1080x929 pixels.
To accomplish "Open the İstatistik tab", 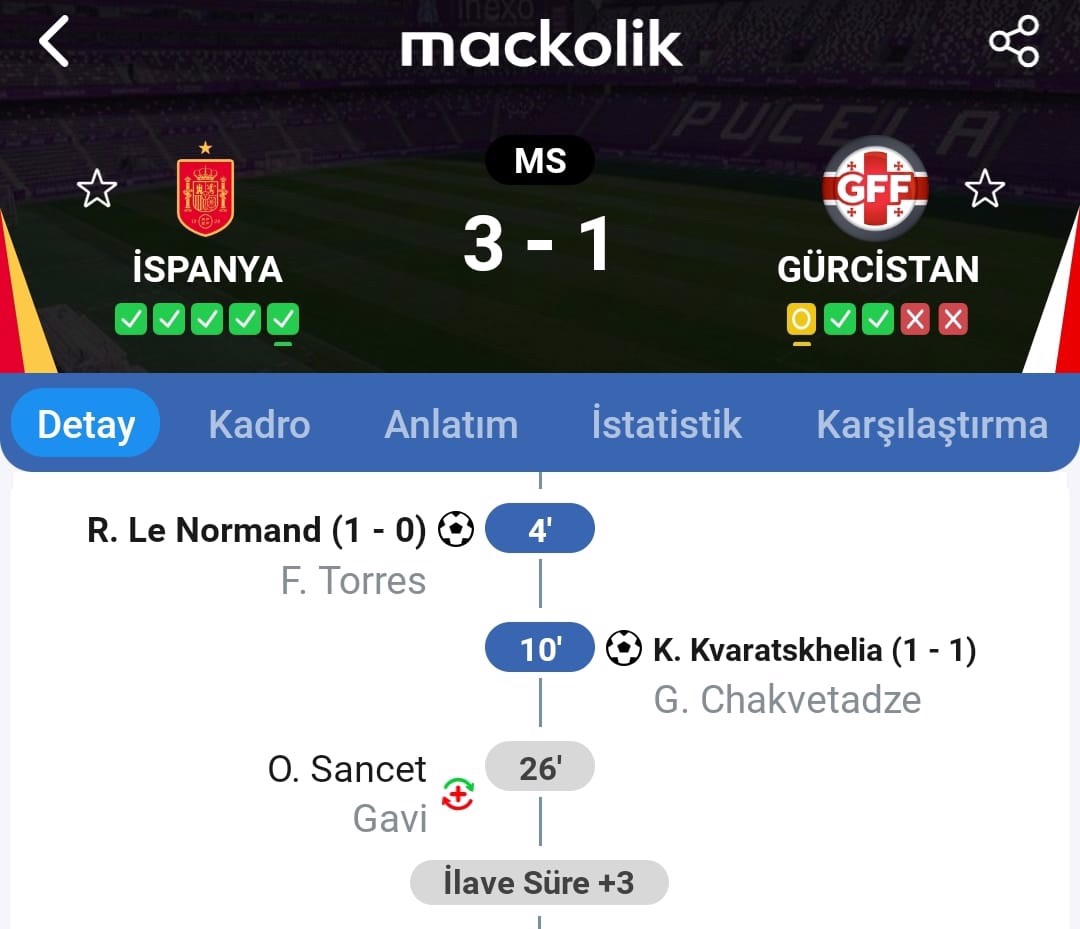I will point(667,424).
